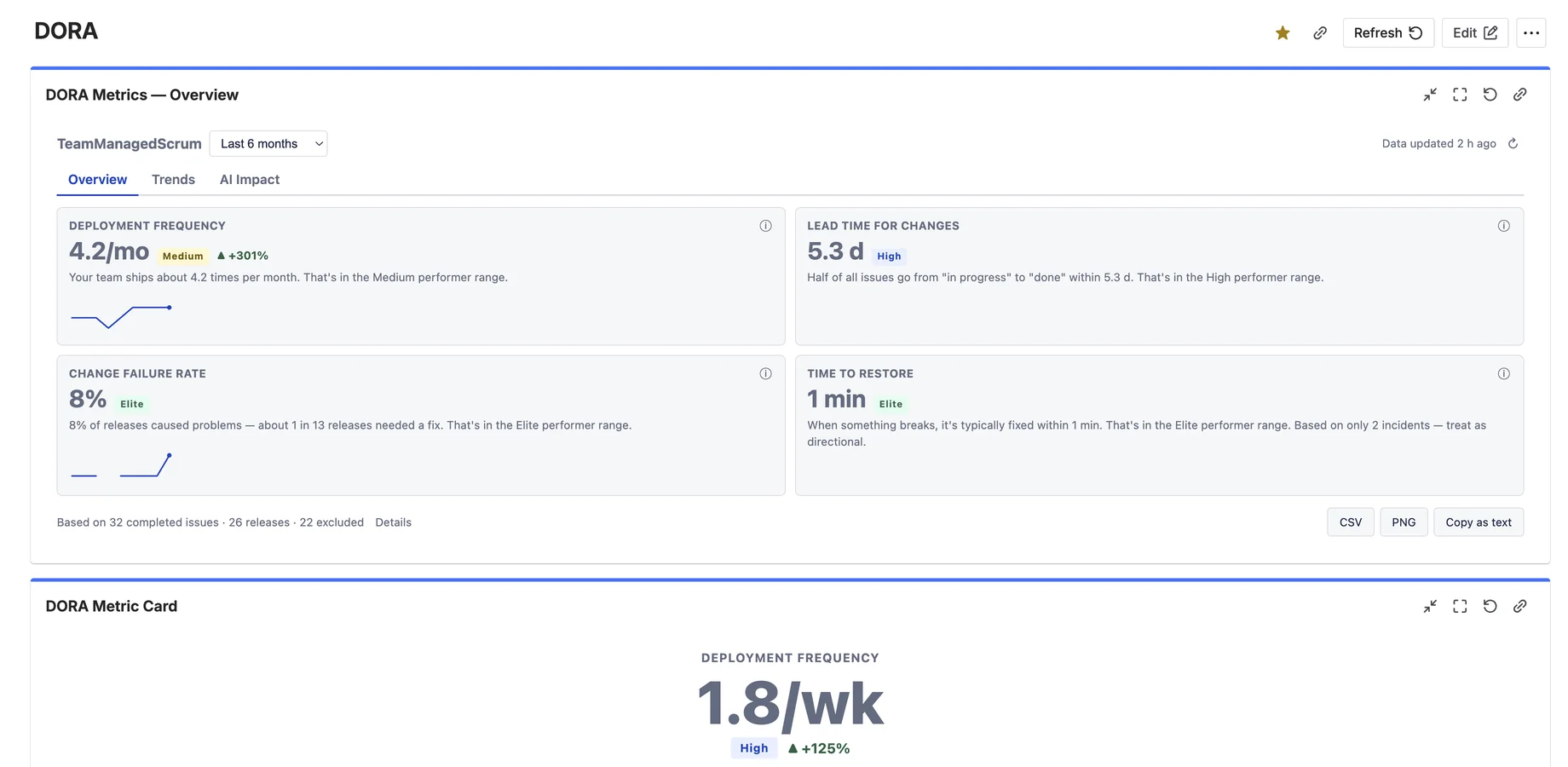Click the High badge under 1.8/wk
Image resolution: width=1568 pixels, height=767 pixels.
[753, 748]
